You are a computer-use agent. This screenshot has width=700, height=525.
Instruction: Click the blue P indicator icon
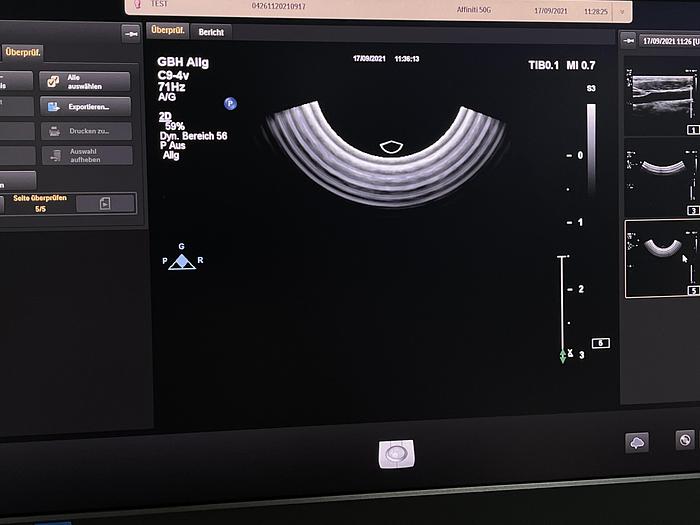pyautogui.click(x=230, y=104)
